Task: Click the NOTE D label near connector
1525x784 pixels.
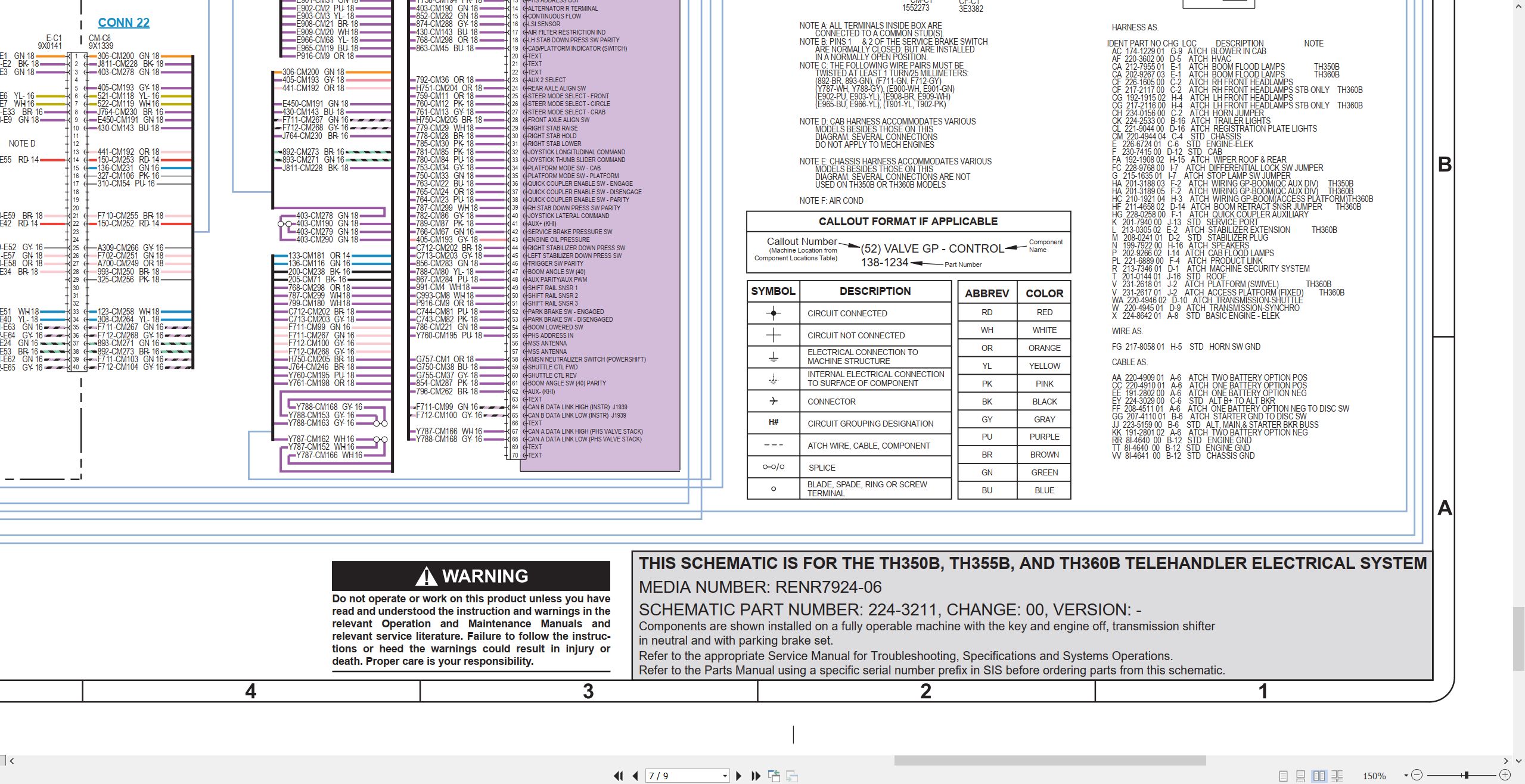Action: [22, 144]
